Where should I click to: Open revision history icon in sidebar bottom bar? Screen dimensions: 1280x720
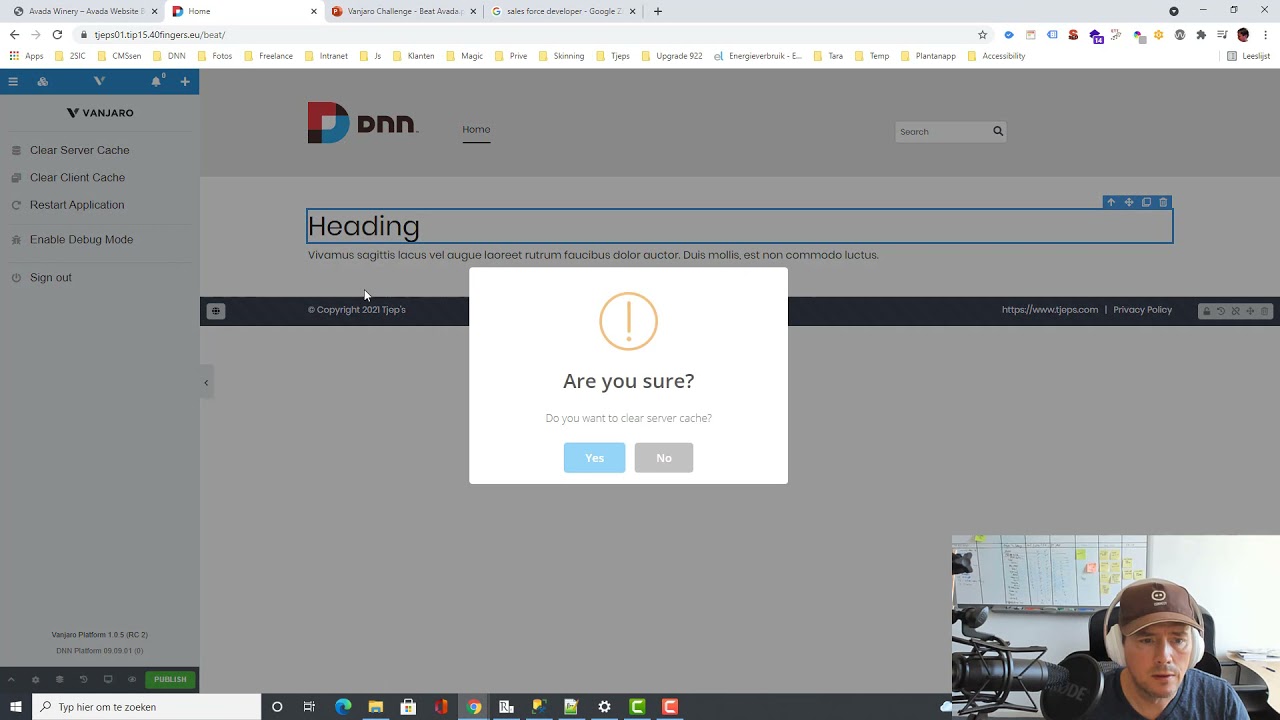click(x=83, y=680)
